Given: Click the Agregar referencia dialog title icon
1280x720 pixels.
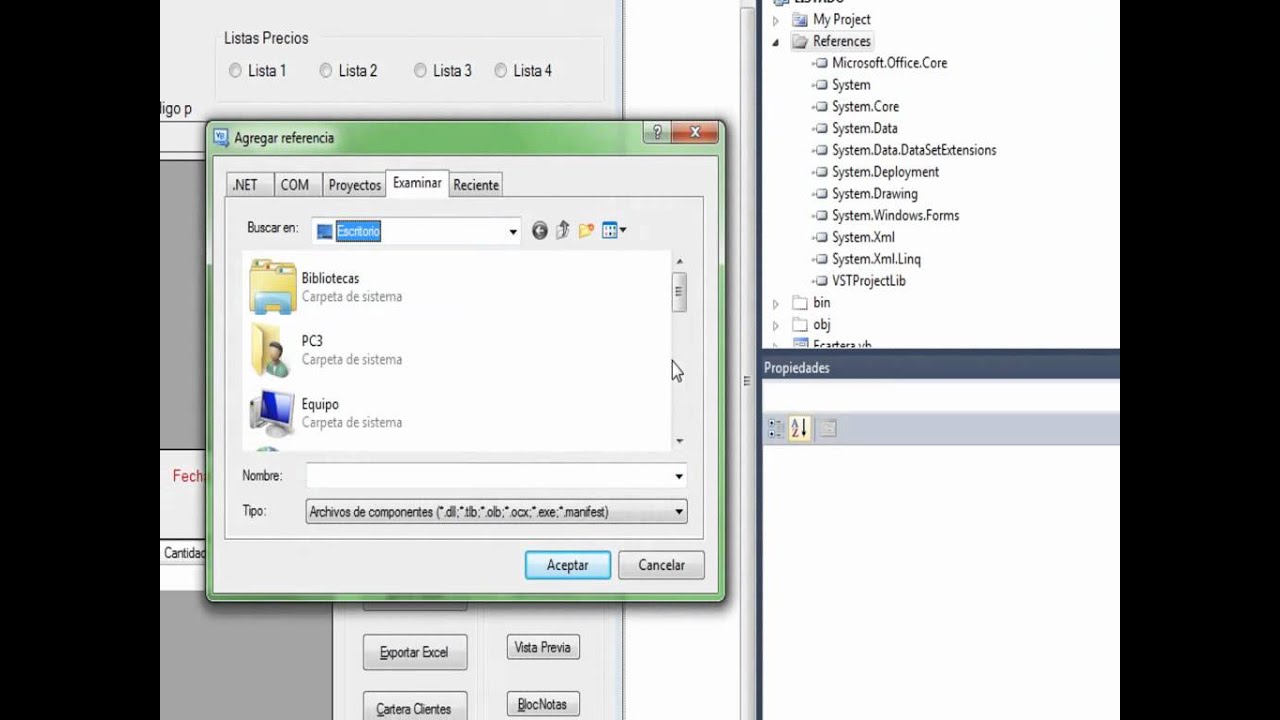Looking at the screenshot, I should 222,137.
